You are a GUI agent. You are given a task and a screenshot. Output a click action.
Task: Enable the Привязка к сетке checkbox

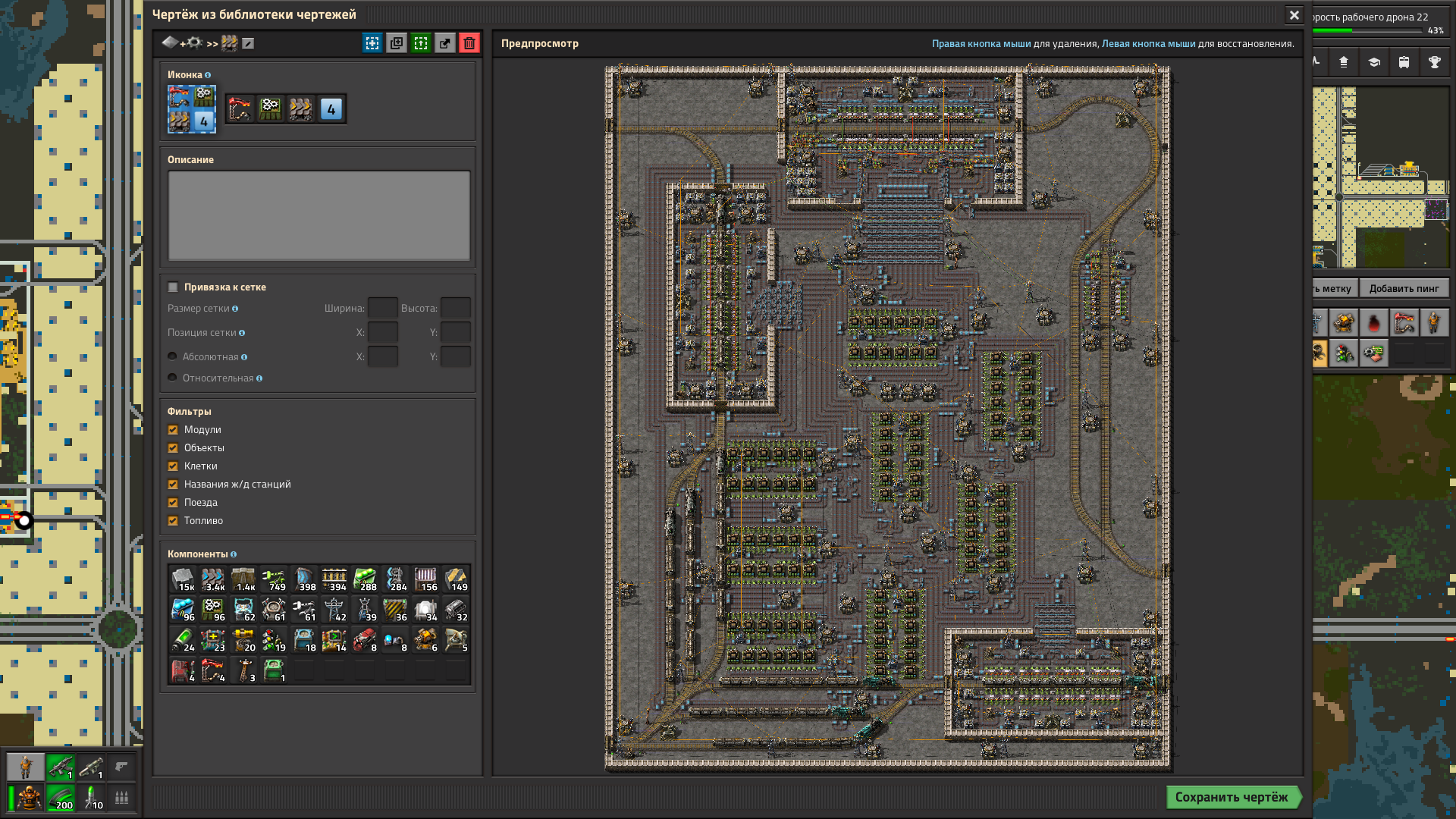[173, 287]
